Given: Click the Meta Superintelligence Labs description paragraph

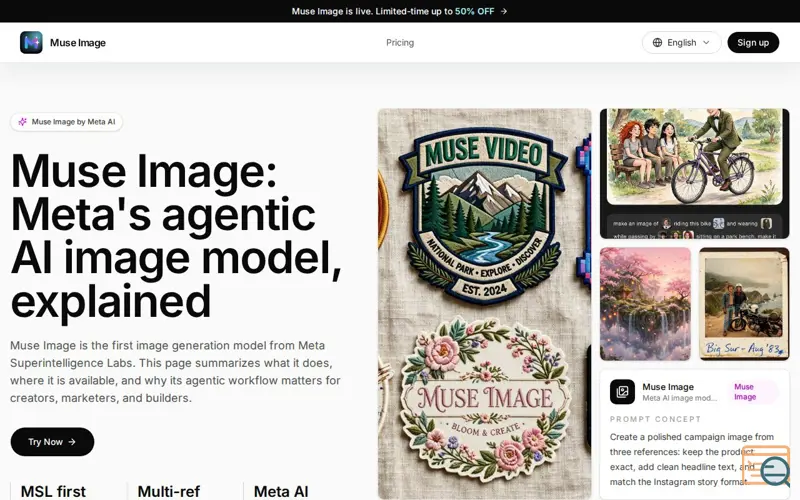Looking at the screenshot, I should [176, 372].
